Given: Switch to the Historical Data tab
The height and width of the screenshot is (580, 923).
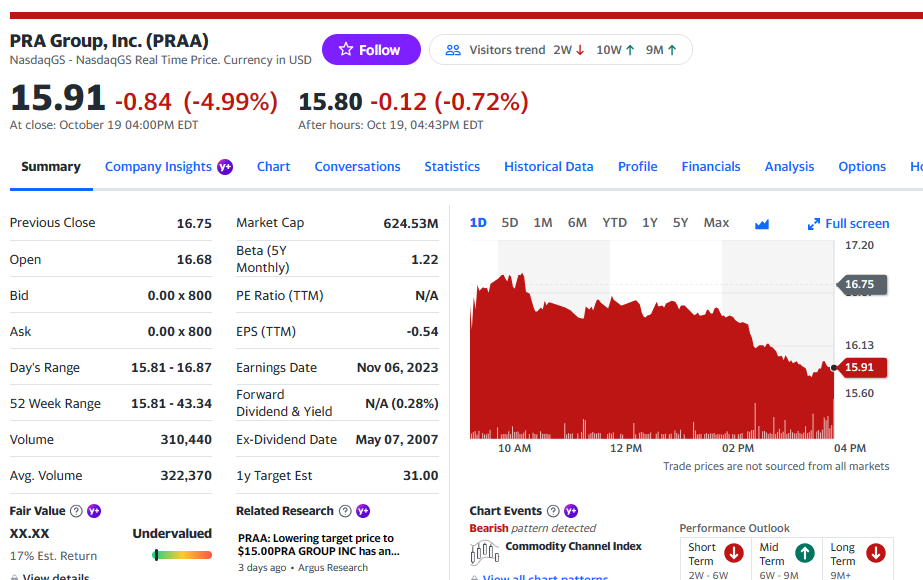Looking at the screenshot, I should tap(548, 167).
